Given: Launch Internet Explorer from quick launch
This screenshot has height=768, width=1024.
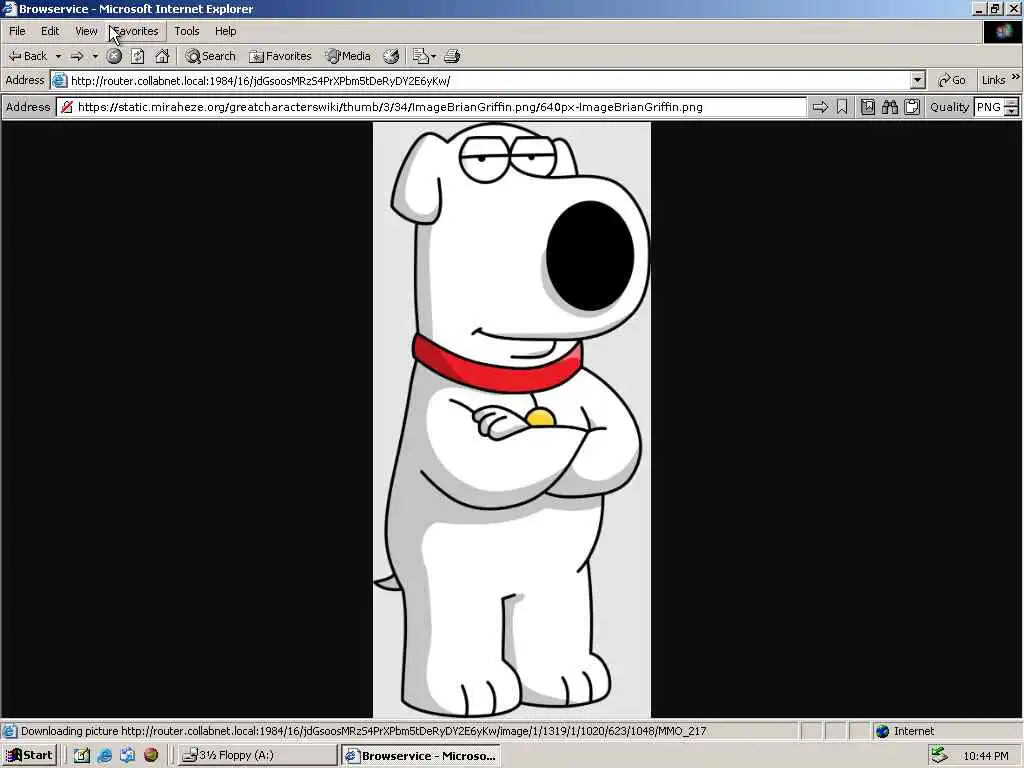Looking at the screenshot, I should pyautogui.click(x=104, y=755).
